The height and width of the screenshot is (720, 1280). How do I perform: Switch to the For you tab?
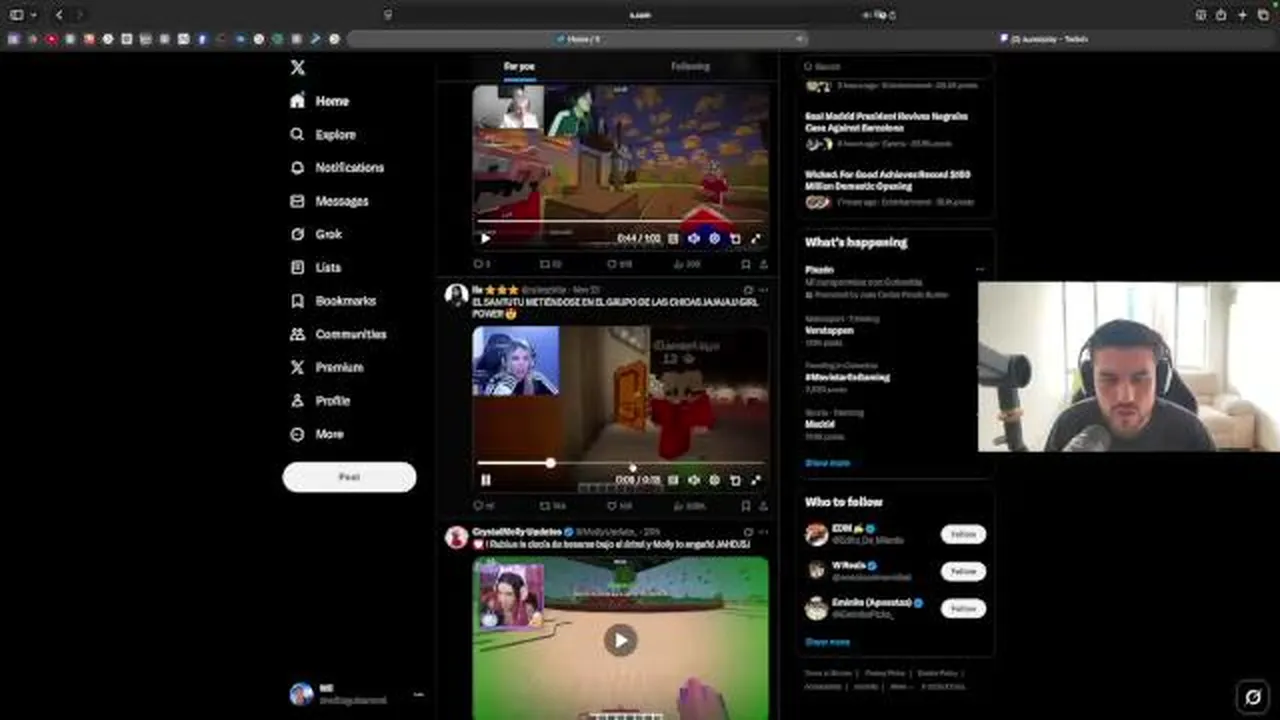pyautogui.click(x=519, y=66)
